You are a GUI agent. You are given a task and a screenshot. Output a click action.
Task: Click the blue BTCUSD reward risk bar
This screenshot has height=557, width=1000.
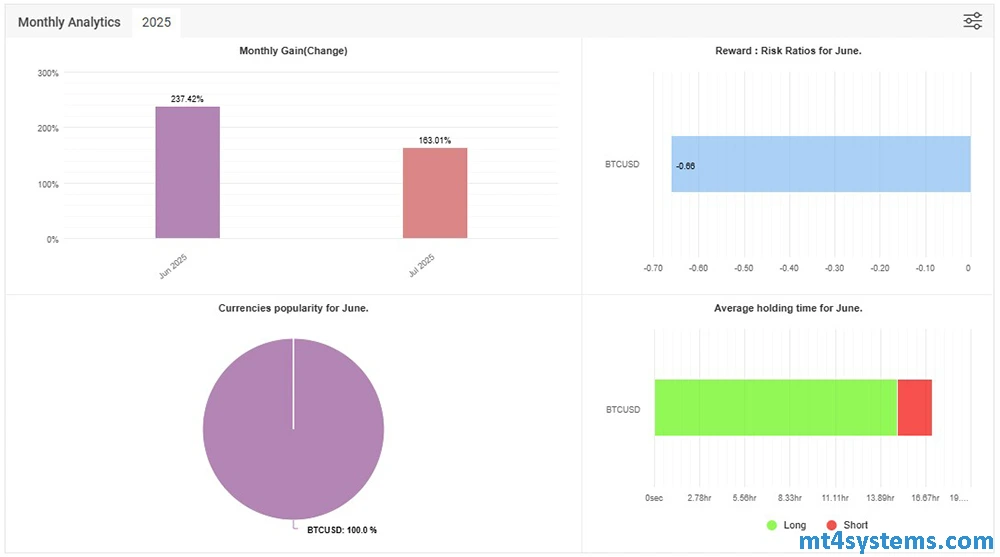coord(820,164)
